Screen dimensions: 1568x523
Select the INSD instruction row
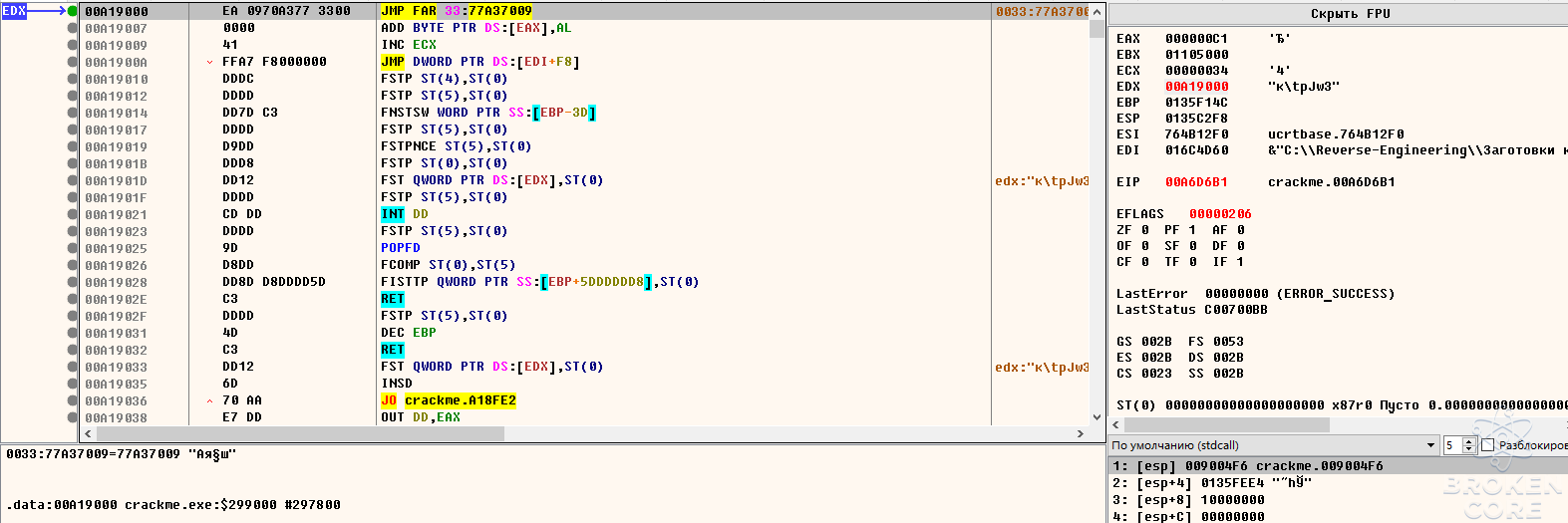pos(397,384)
